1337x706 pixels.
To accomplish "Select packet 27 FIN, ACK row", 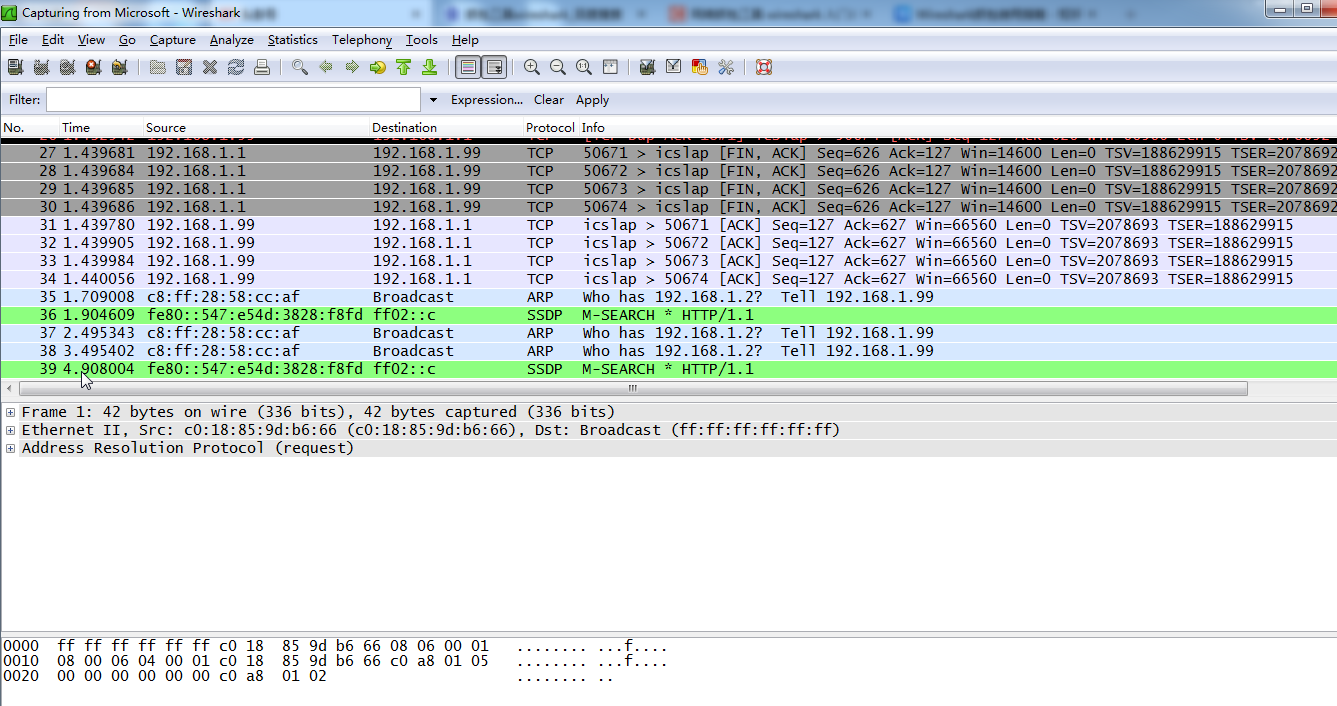I will pyautogui.click(x=668, y=153).
